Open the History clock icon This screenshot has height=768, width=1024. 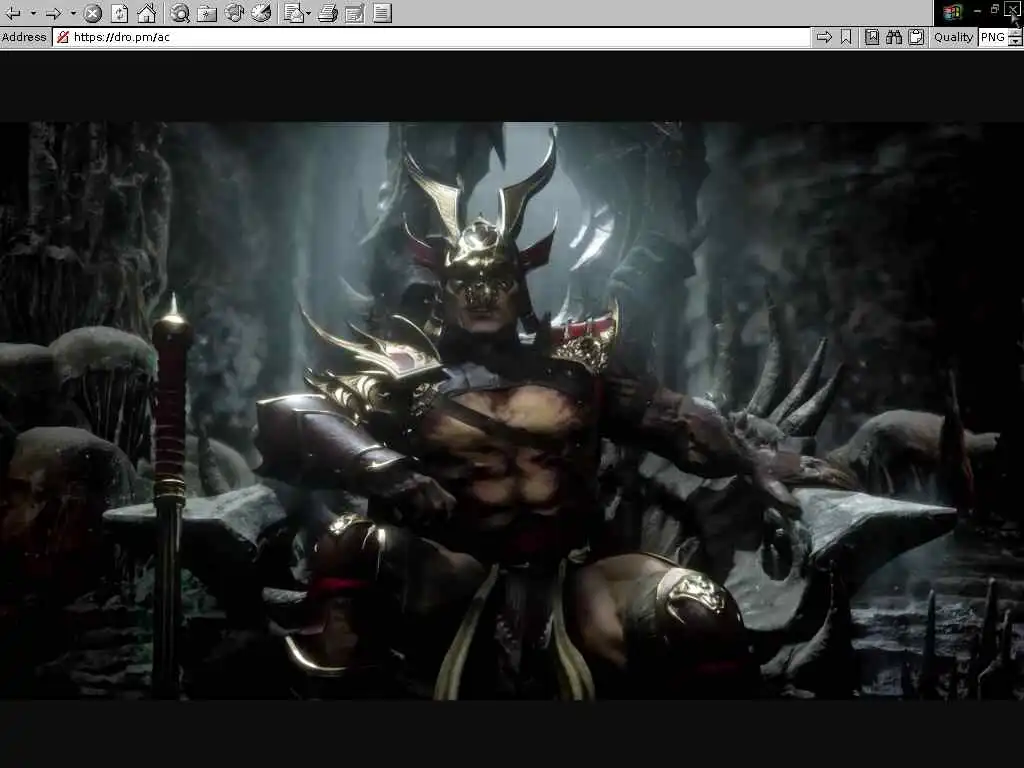click(261, 12)
